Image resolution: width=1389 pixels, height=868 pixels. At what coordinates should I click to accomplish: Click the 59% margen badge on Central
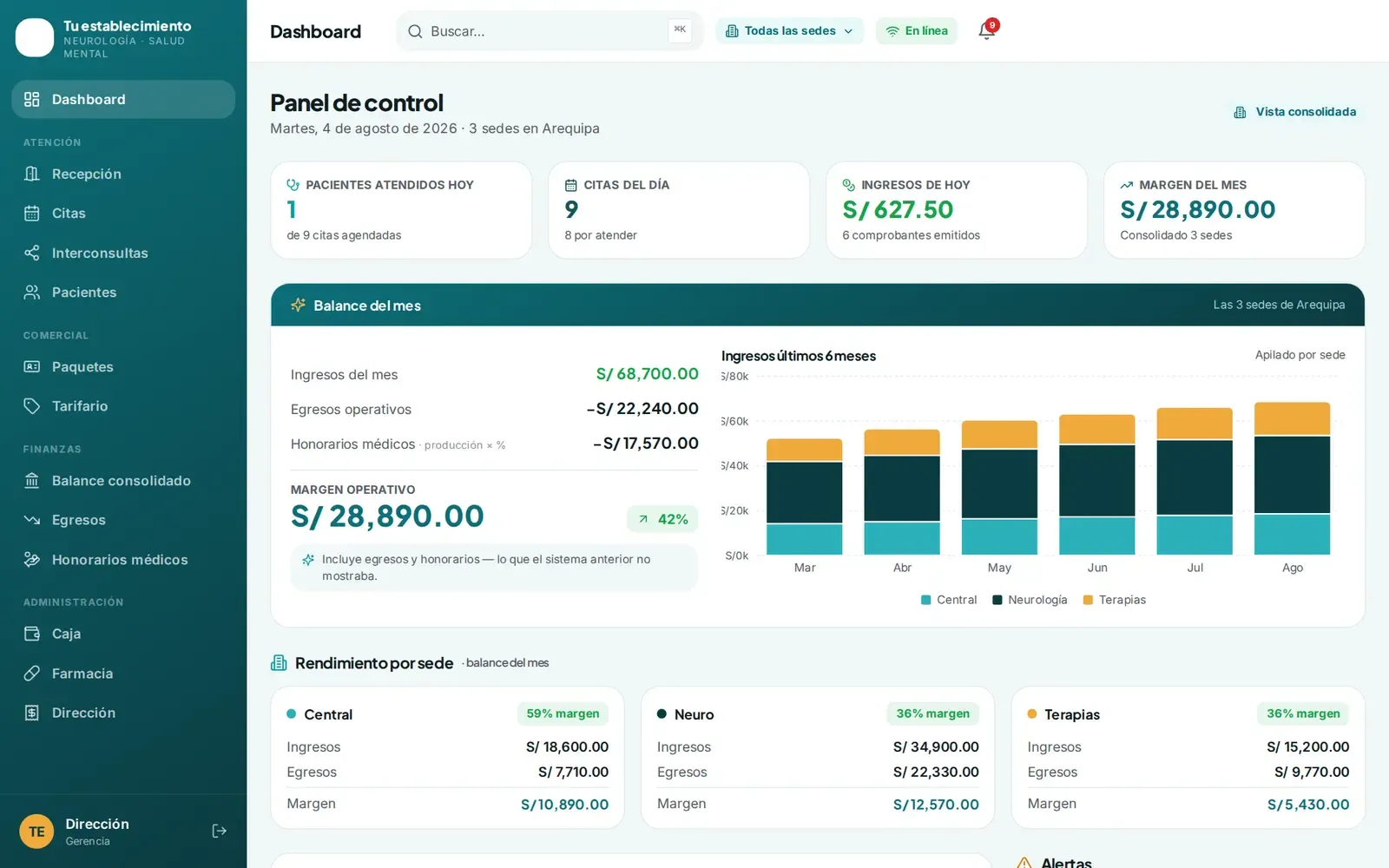[x=563, y=713]
